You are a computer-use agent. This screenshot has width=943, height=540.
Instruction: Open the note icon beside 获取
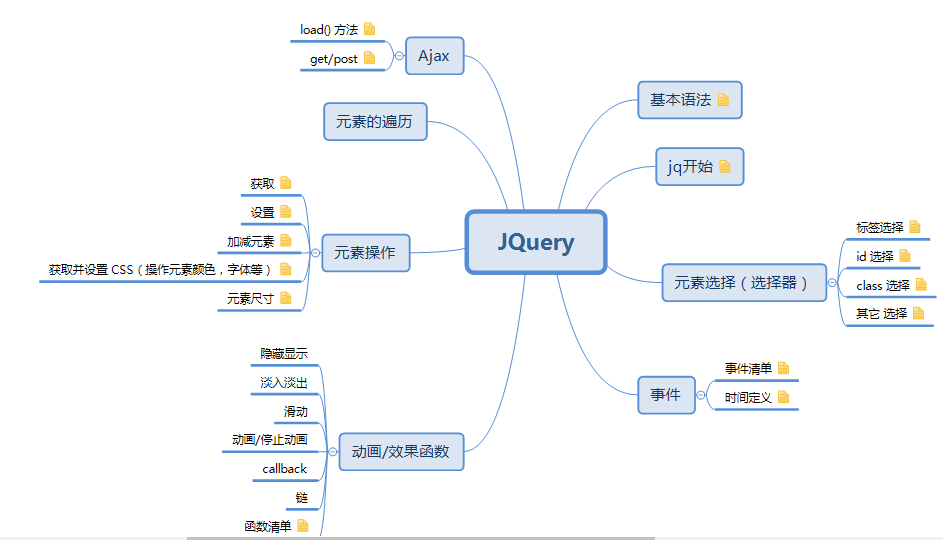point(286,183)
